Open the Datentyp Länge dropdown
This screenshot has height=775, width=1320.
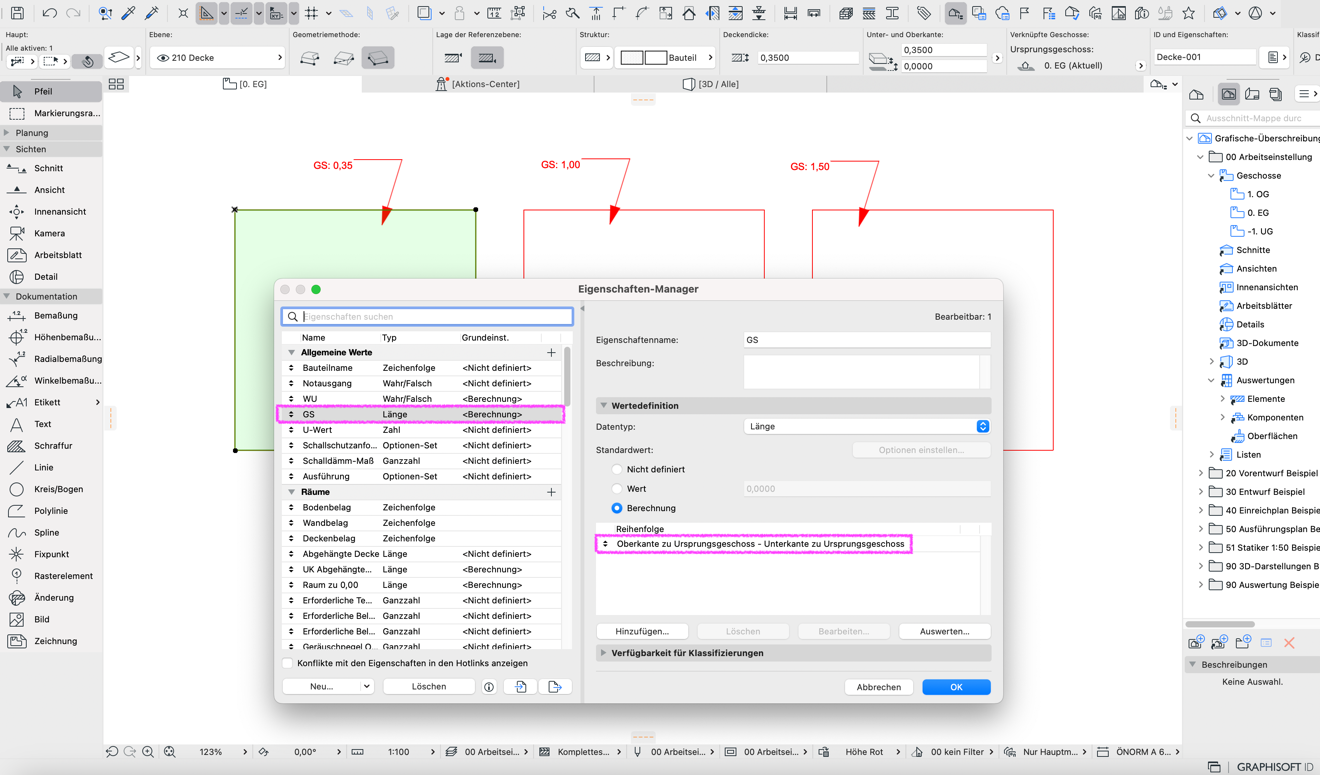[x=867, y=426]
